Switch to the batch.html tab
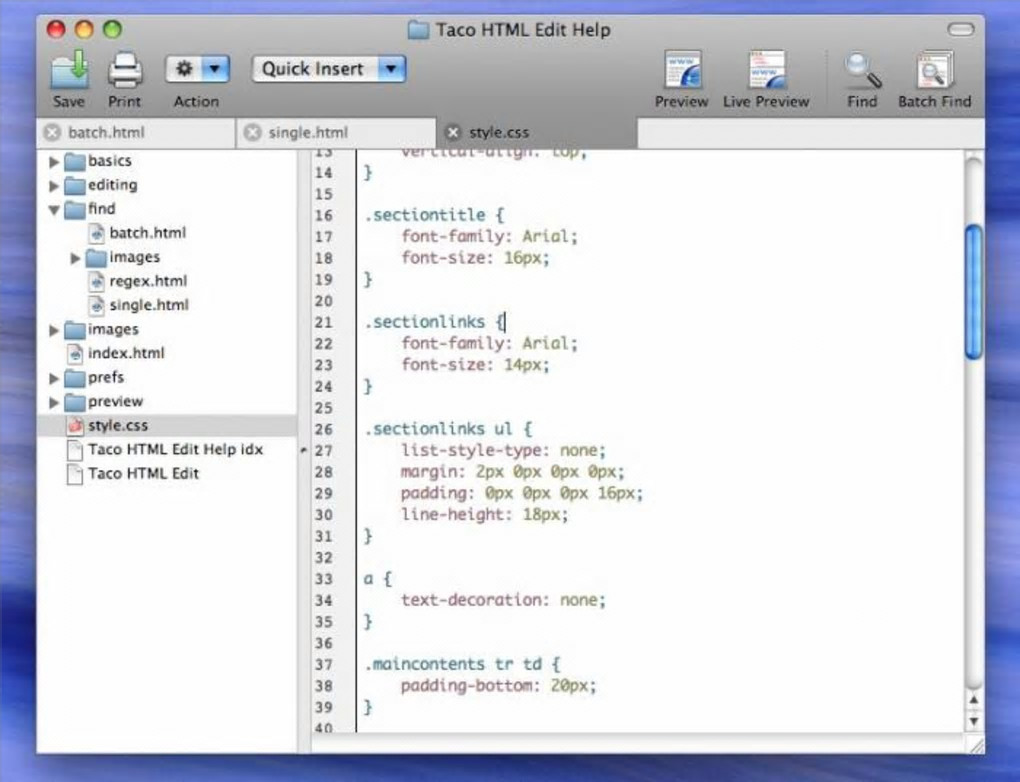The height and width of the screenshot is (782, 1020). (x=106, y=132)
